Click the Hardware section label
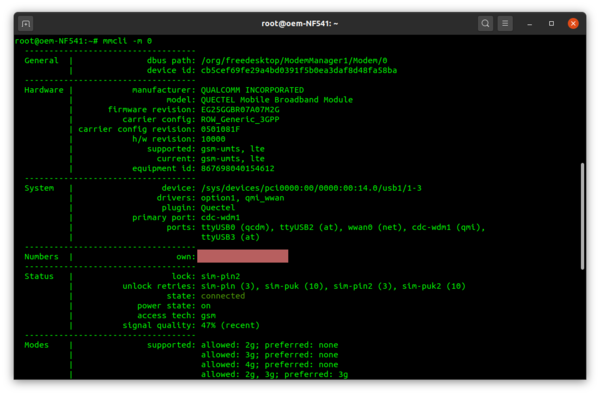This screenshot has height=395, width=600. [44, 90]
